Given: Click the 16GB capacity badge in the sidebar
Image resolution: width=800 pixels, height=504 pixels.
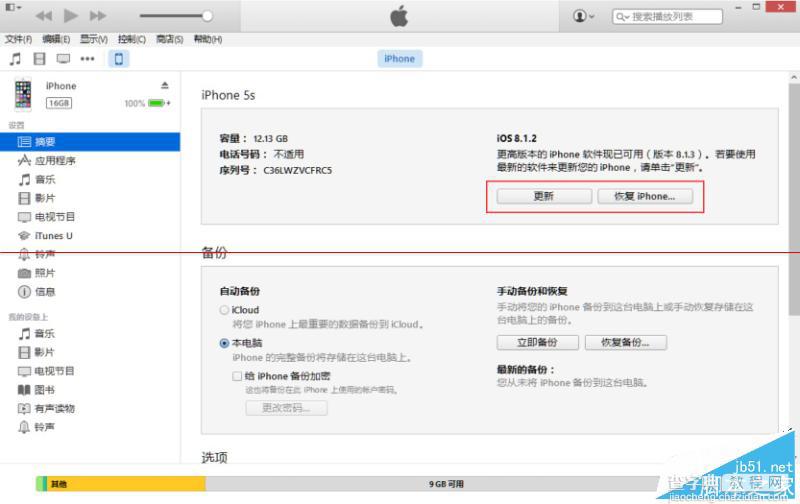Looking at the screenshot, I should 59,103.
